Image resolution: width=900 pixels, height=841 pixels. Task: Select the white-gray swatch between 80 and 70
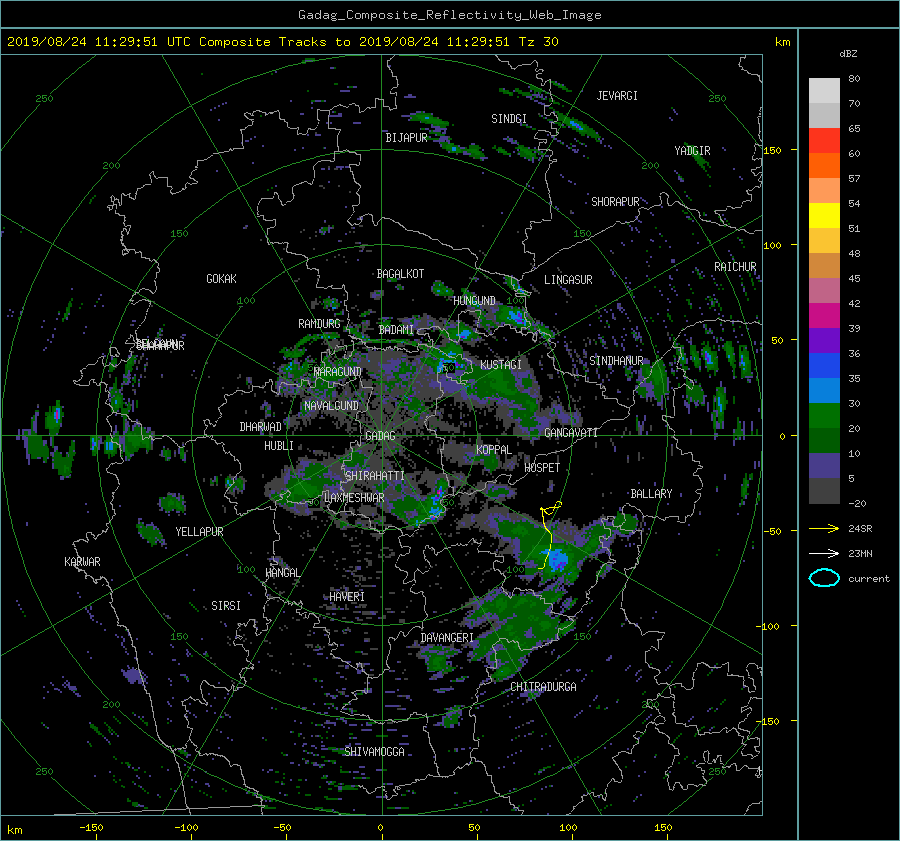coord(824,91)
